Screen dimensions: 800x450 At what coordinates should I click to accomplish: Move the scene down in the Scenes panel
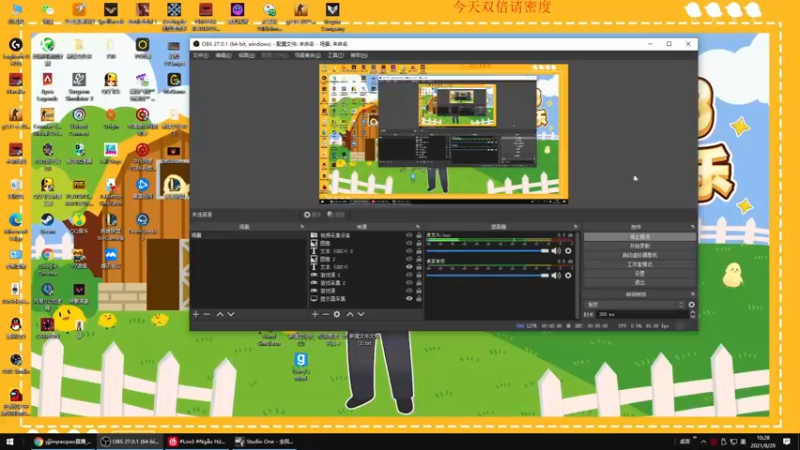pyautogui.click(x=231, y=314)
